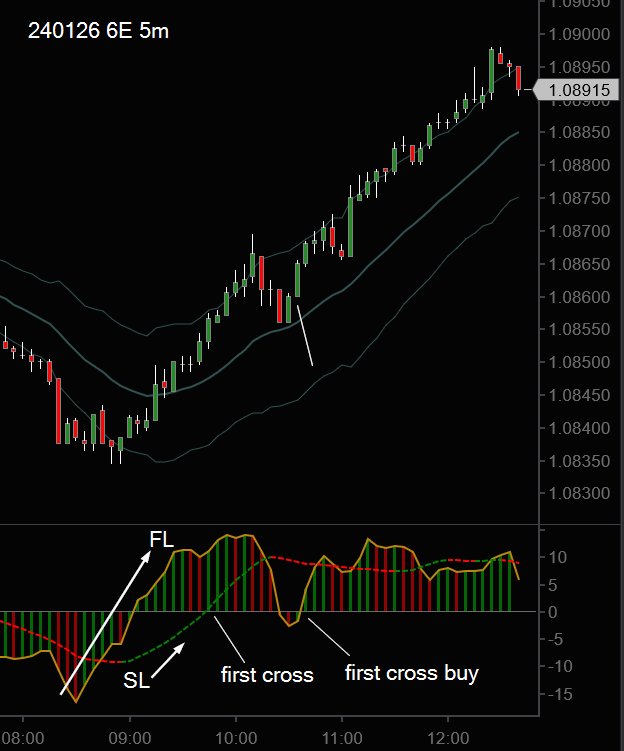Click the 1.09000 price axis label
Screen dimensions: 624x751
pos(579,34)
